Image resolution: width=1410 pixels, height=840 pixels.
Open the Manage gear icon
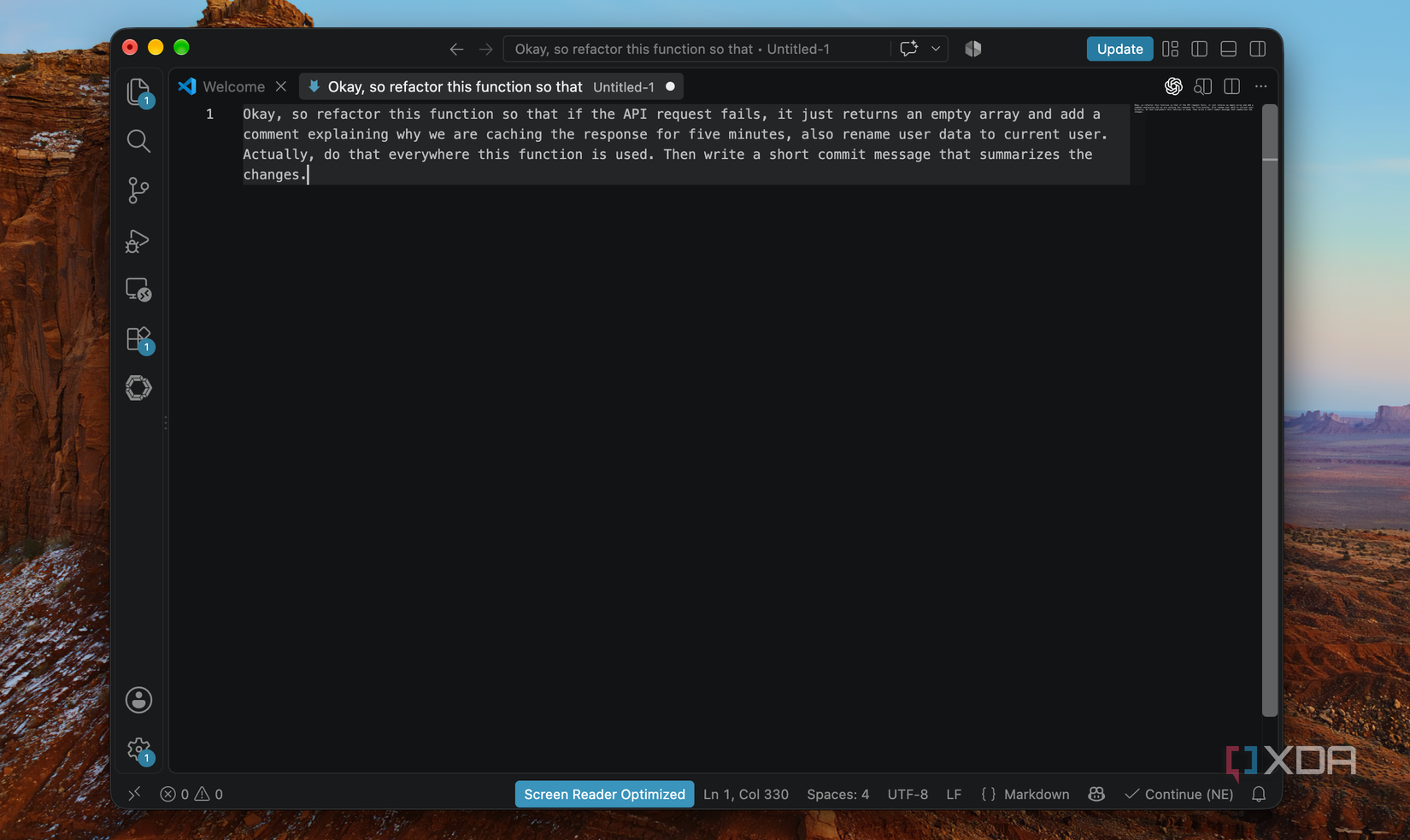138,749
